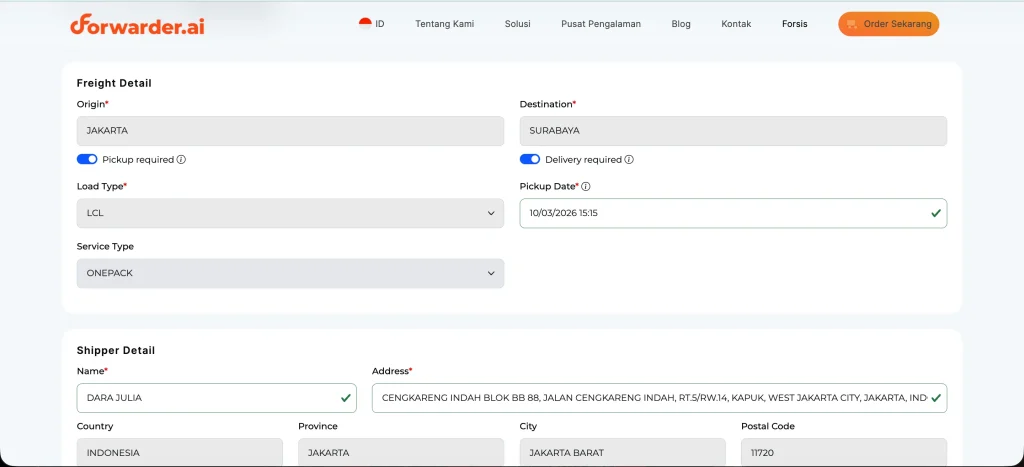This screenshot has width=1024, height=467.
Task: Click the Load Type label
Action: point(100,186)
